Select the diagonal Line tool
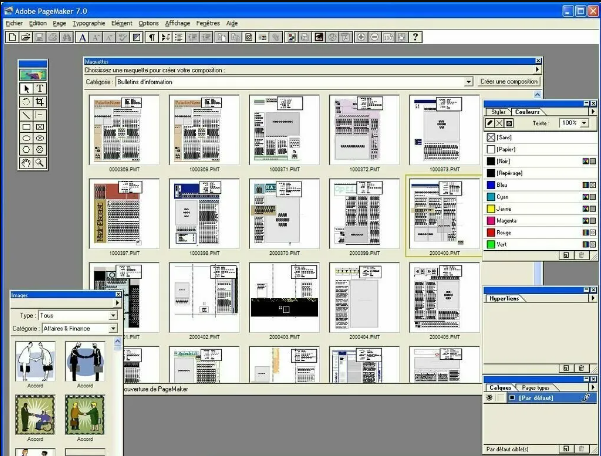 coord(26,115)
